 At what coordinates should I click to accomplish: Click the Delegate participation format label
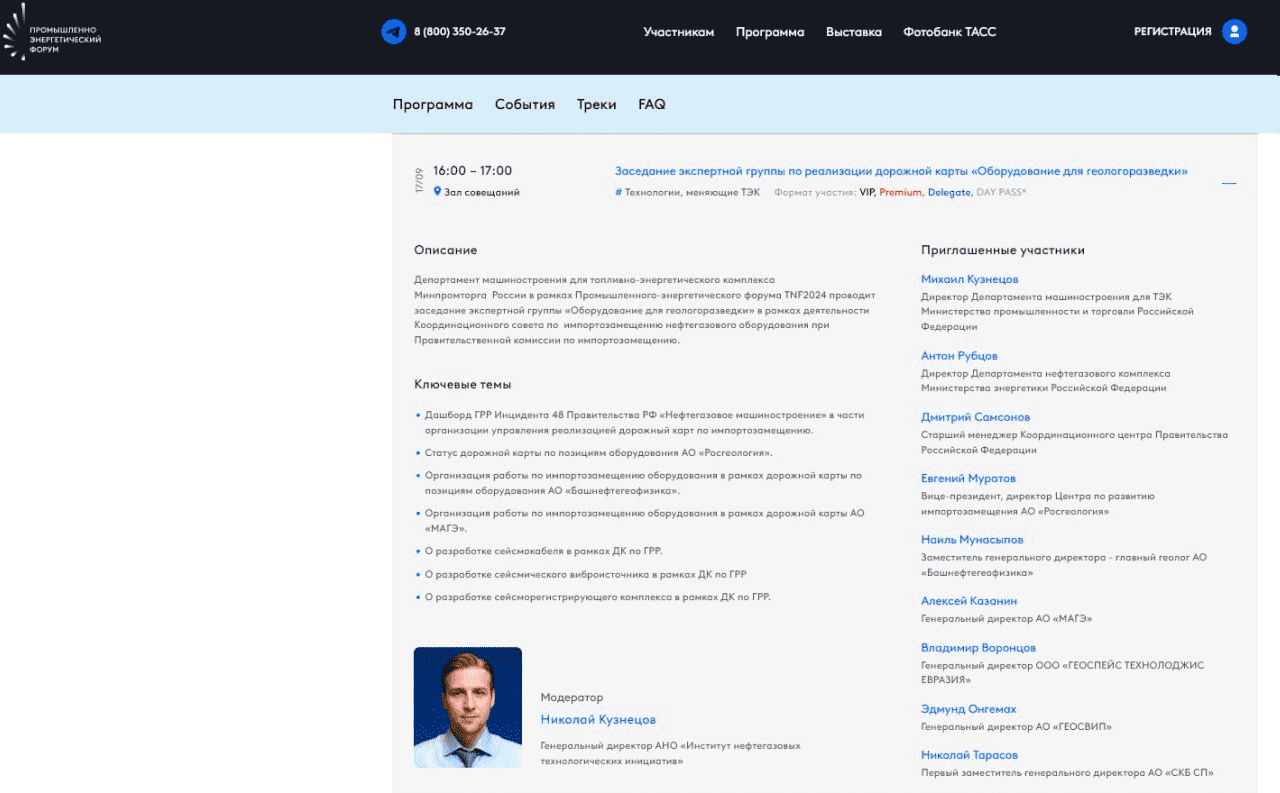[x=949, y=192]
